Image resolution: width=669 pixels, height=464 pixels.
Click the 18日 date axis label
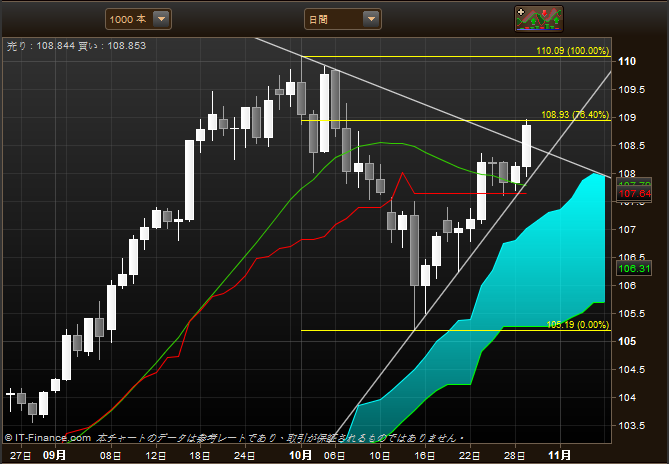[x=200, y=456]
